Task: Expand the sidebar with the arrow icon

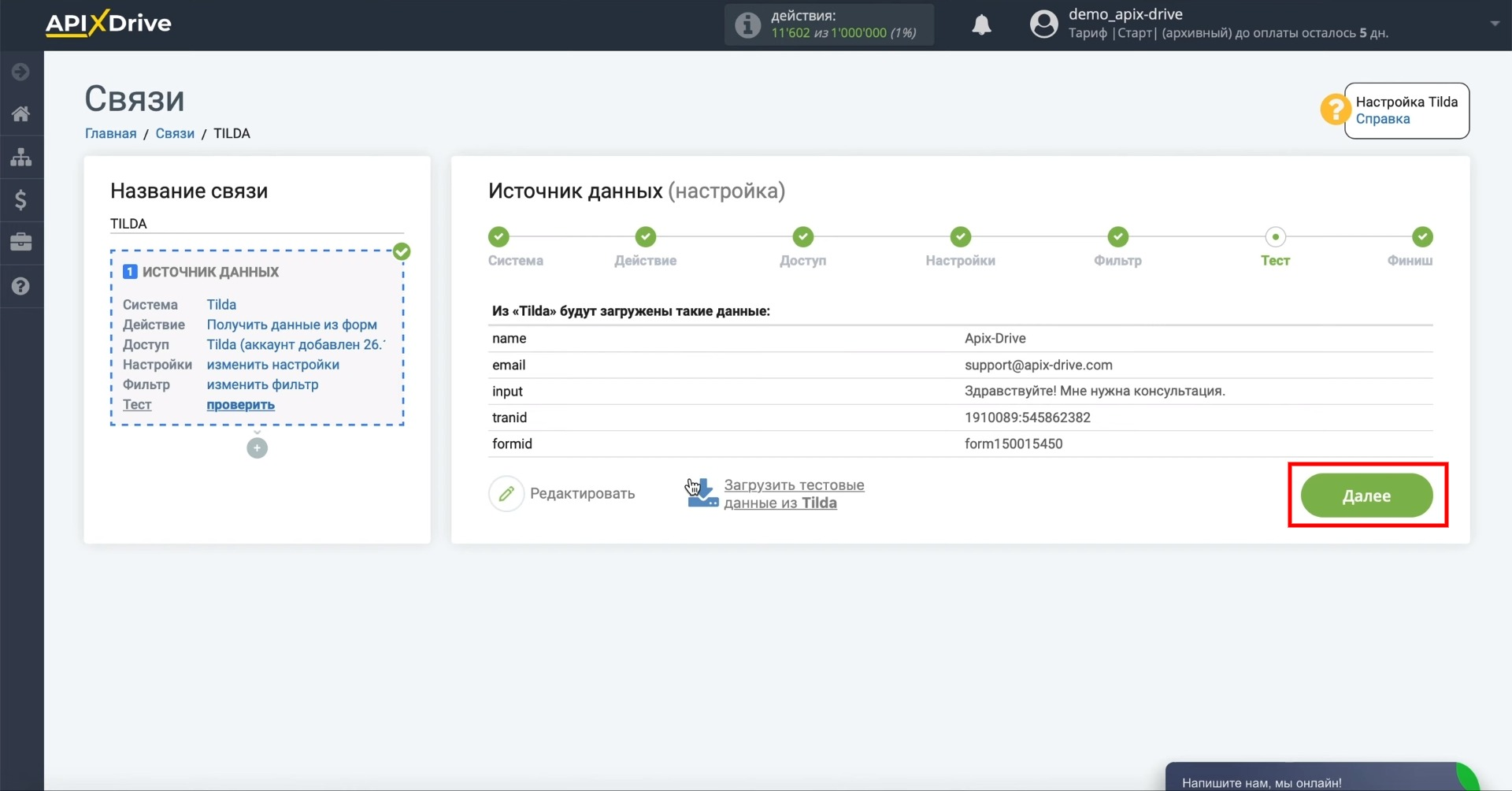Action: (21, 72)
